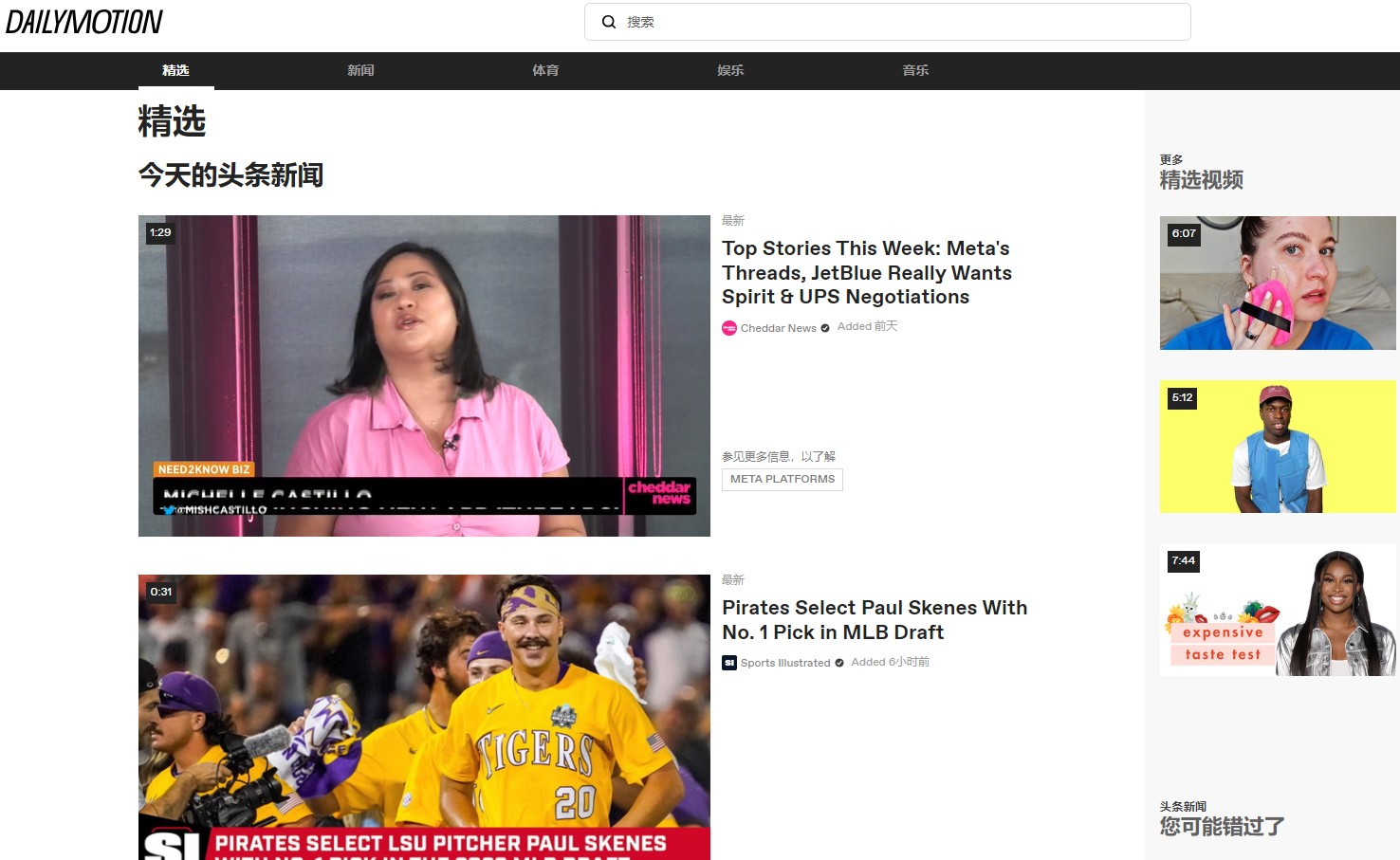
Task: Click the verified badge beside Cheddar News
Action: [x=825, y=328]
